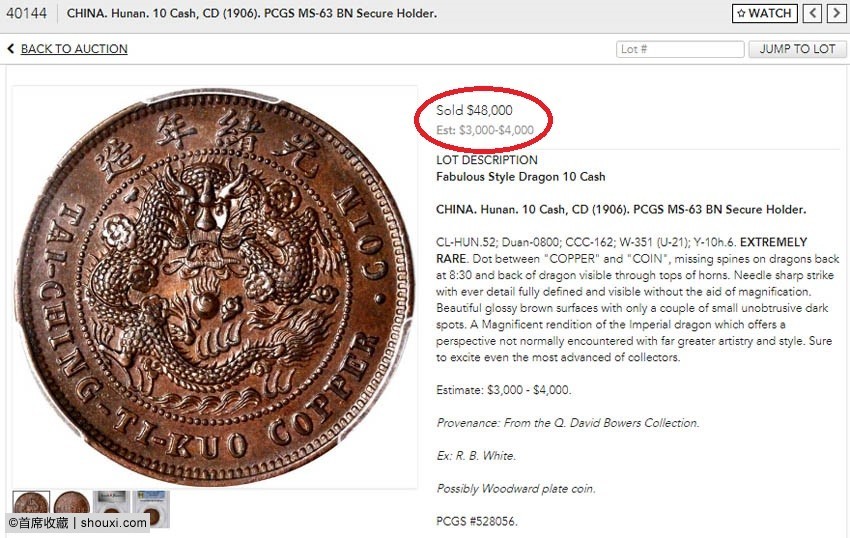The width and height of the screenshot is (850, 538).
Task: Focus the Lot # input field
Action: click(x=680, y=49)
